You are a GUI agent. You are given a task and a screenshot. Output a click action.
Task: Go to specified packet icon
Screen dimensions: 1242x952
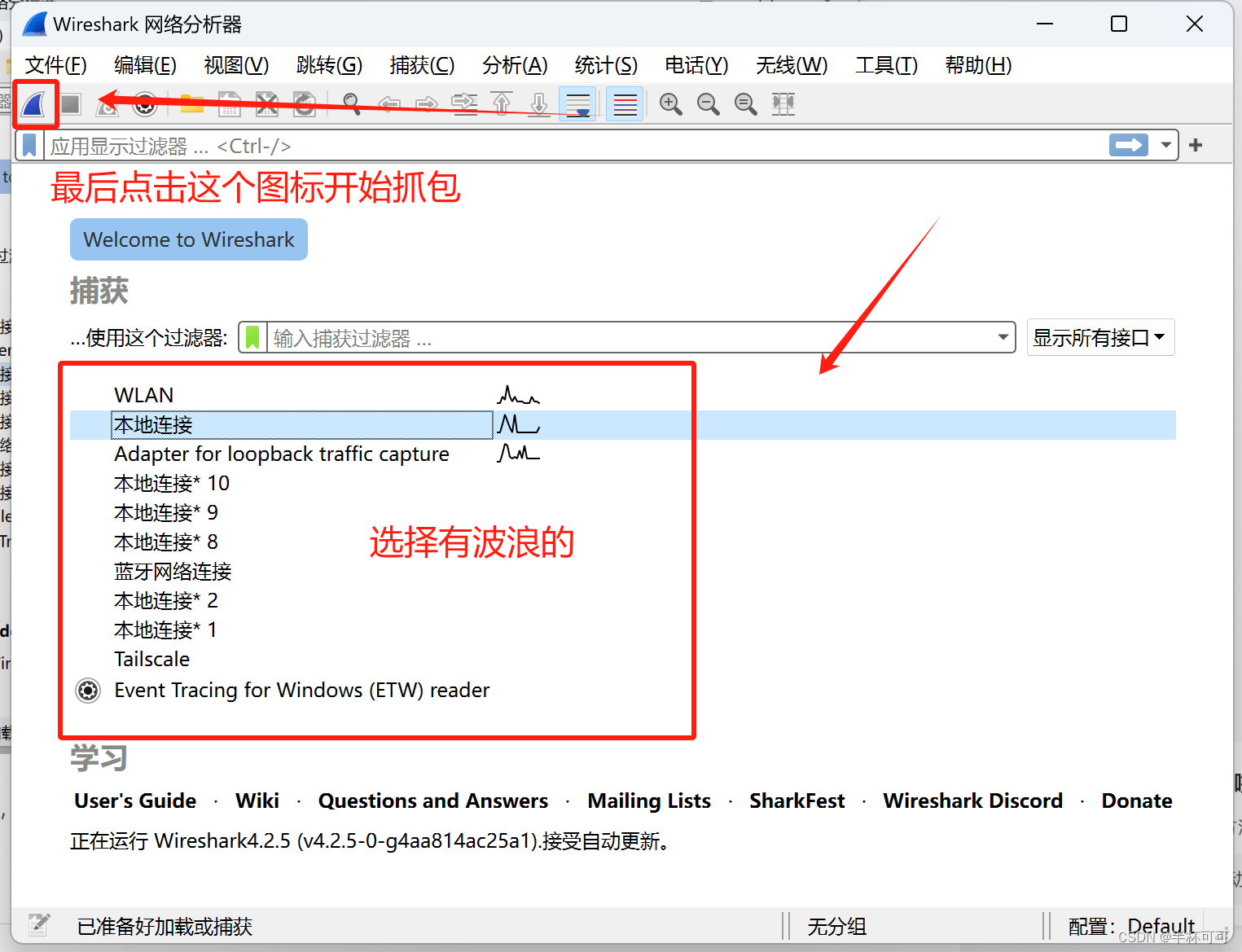464,104
